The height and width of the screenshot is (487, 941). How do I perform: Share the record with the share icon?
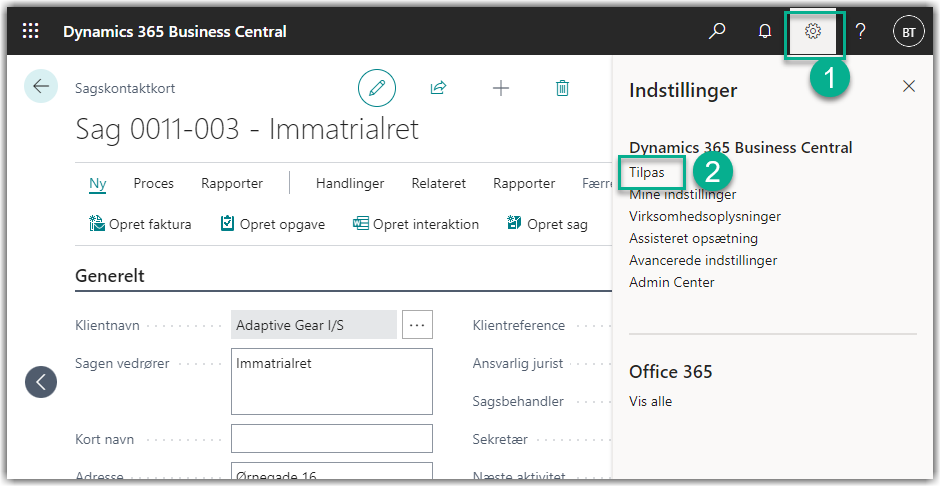point(439,88)
